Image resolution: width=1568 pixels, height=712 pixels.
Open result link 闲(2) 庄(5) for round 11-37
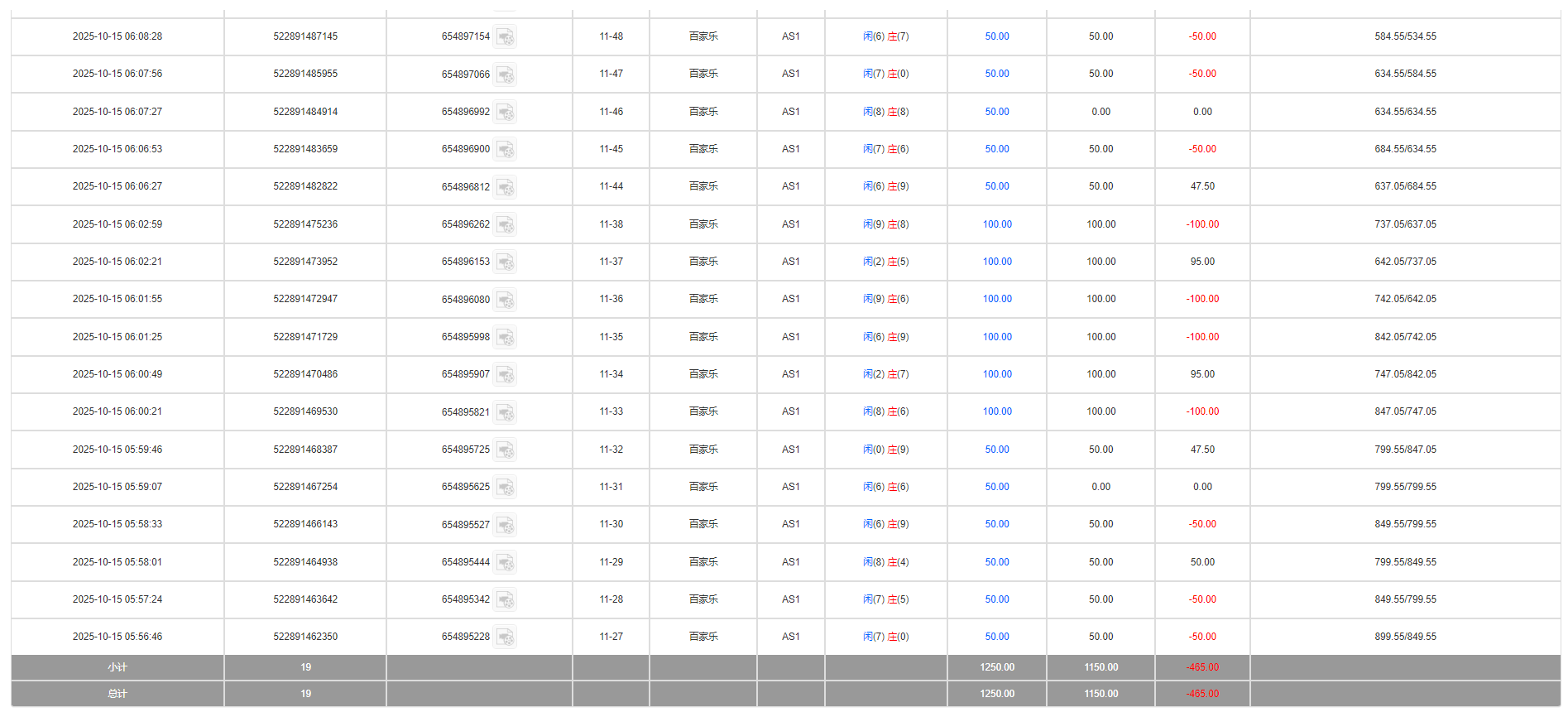pyautogui.click(x=885, y=262)
